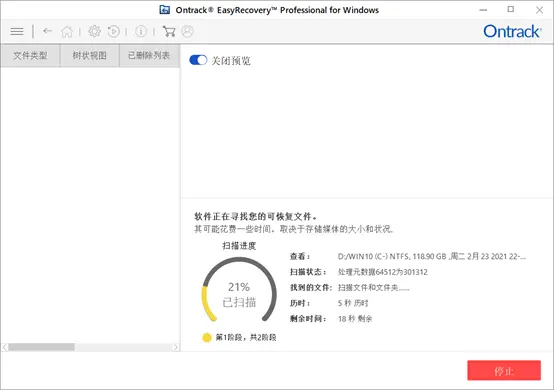Screen dimensions: 554x390
Task: Maximize the EasyRecovery window
Action: [511, 10]
